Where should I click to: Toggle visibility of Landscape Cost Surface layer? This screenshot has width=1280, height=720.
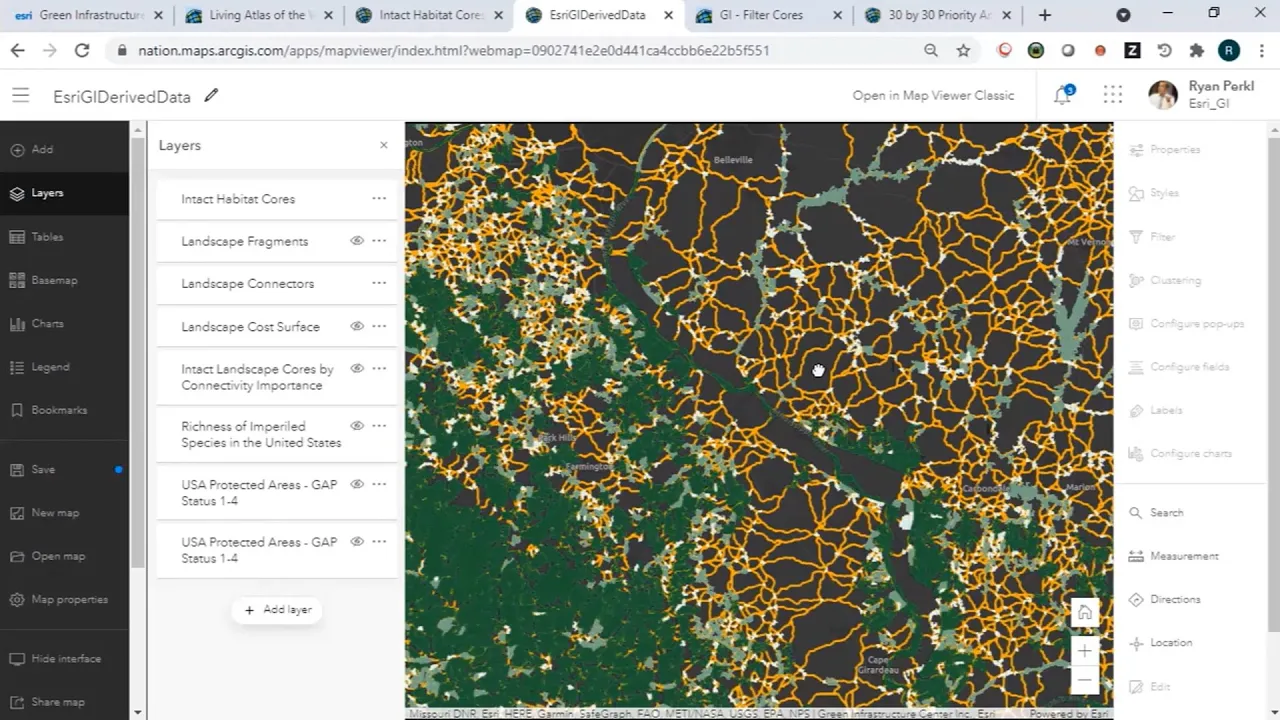click(357, 326)
